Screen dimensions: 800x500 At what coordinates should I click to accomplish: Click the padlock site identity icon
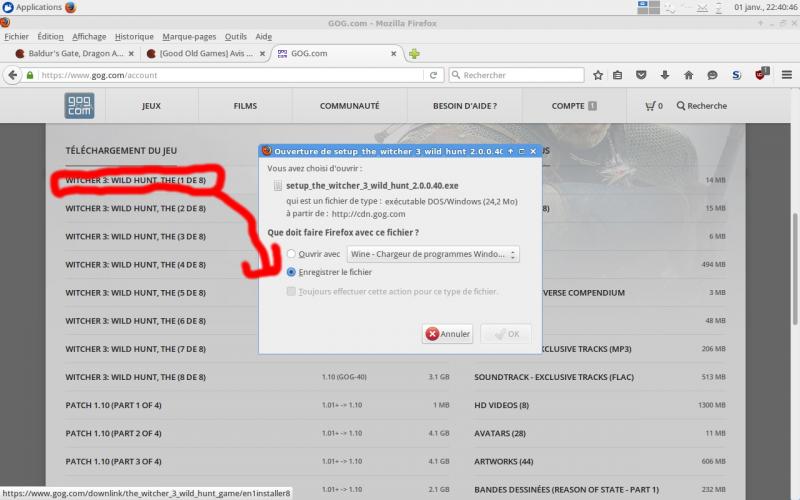click(x=30, y=75)
